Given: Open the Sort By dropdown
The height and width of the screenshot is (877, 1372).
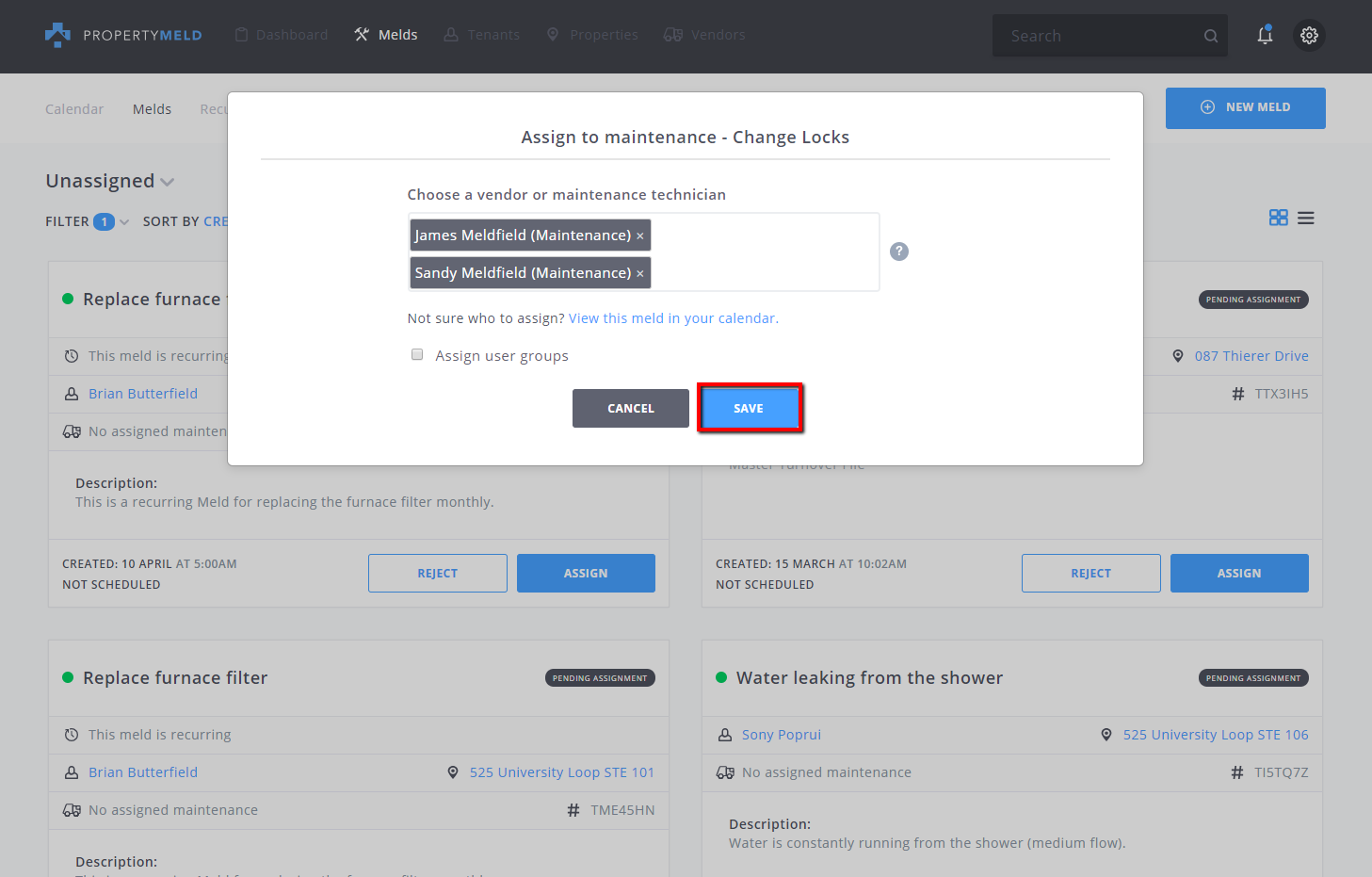Looking at the screenshot, I should (185, 221).
